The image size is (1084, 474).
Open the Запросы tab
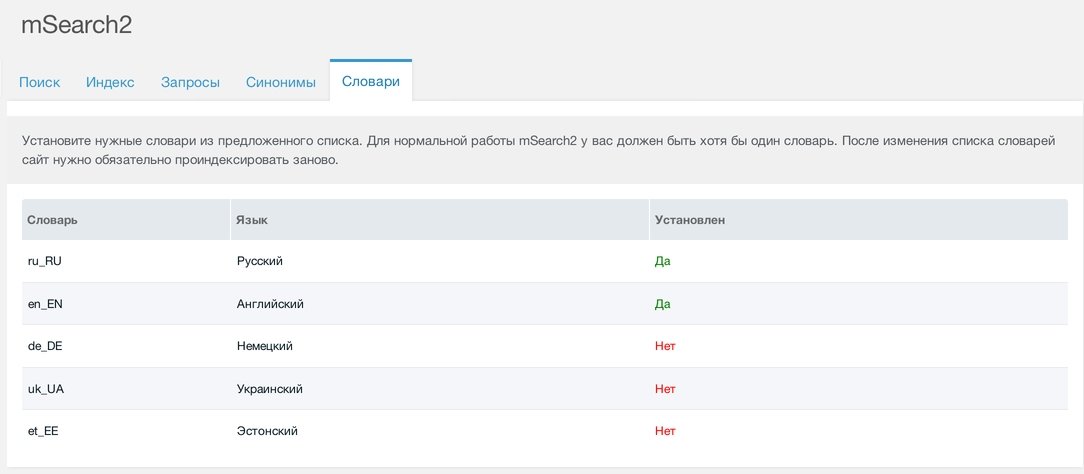point(190,82)
